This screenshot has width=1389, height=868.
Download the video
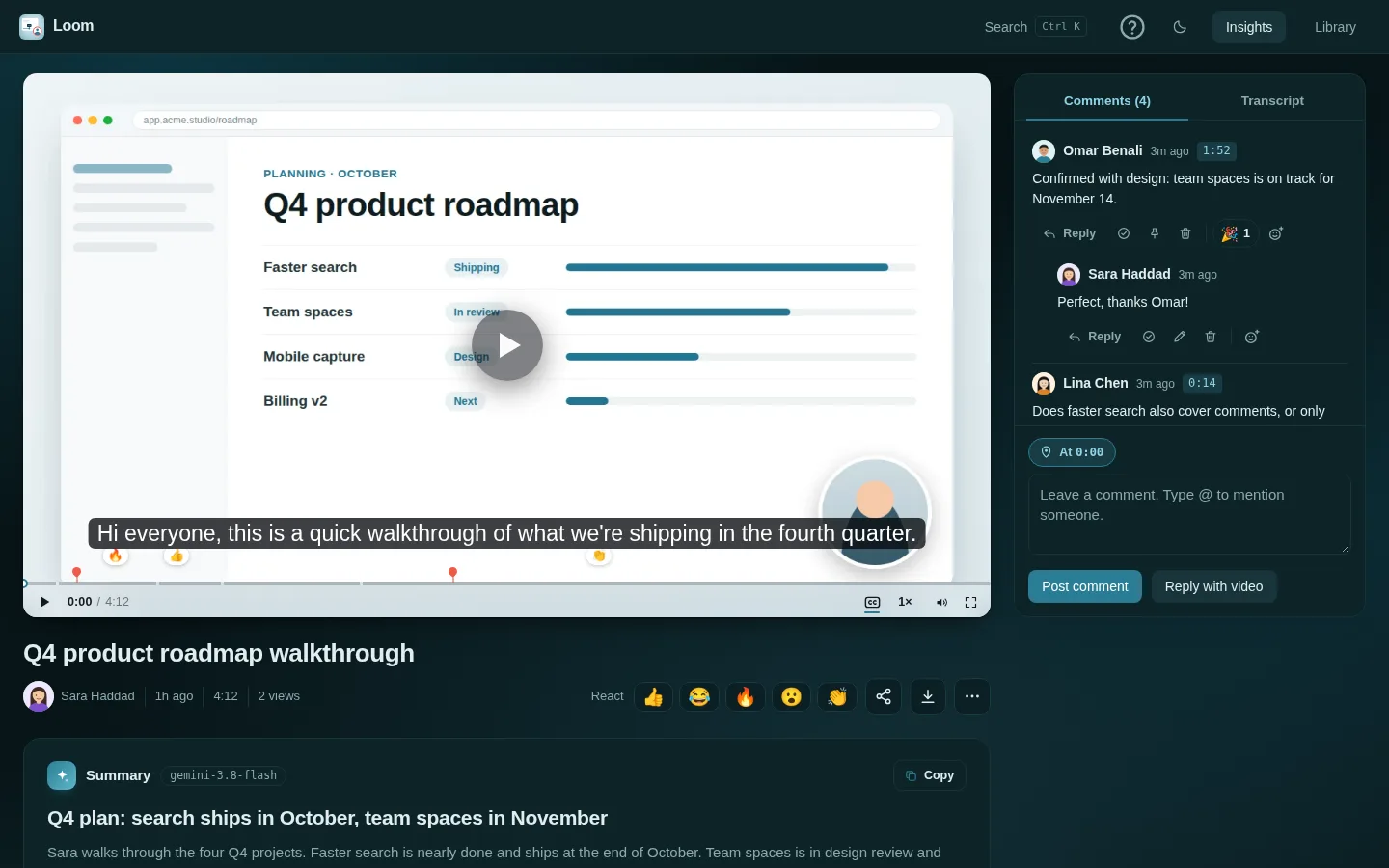[x=928, y=696]
